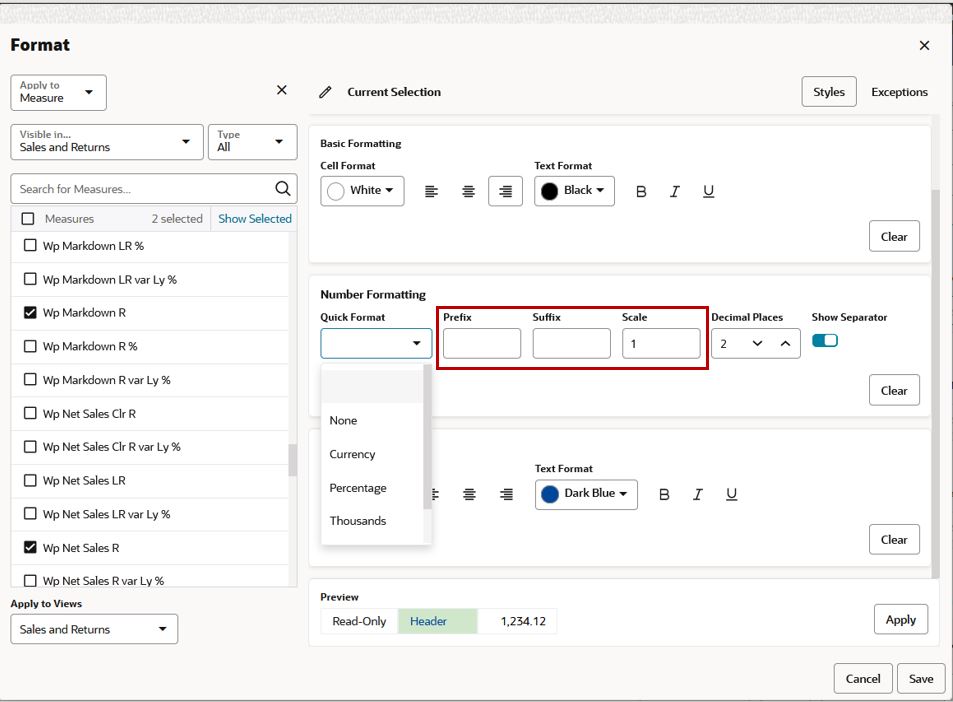Open the Dark Blue text color dropdown
The width and height of the screenshot is (953, 702).
click(x=586, y=494)
